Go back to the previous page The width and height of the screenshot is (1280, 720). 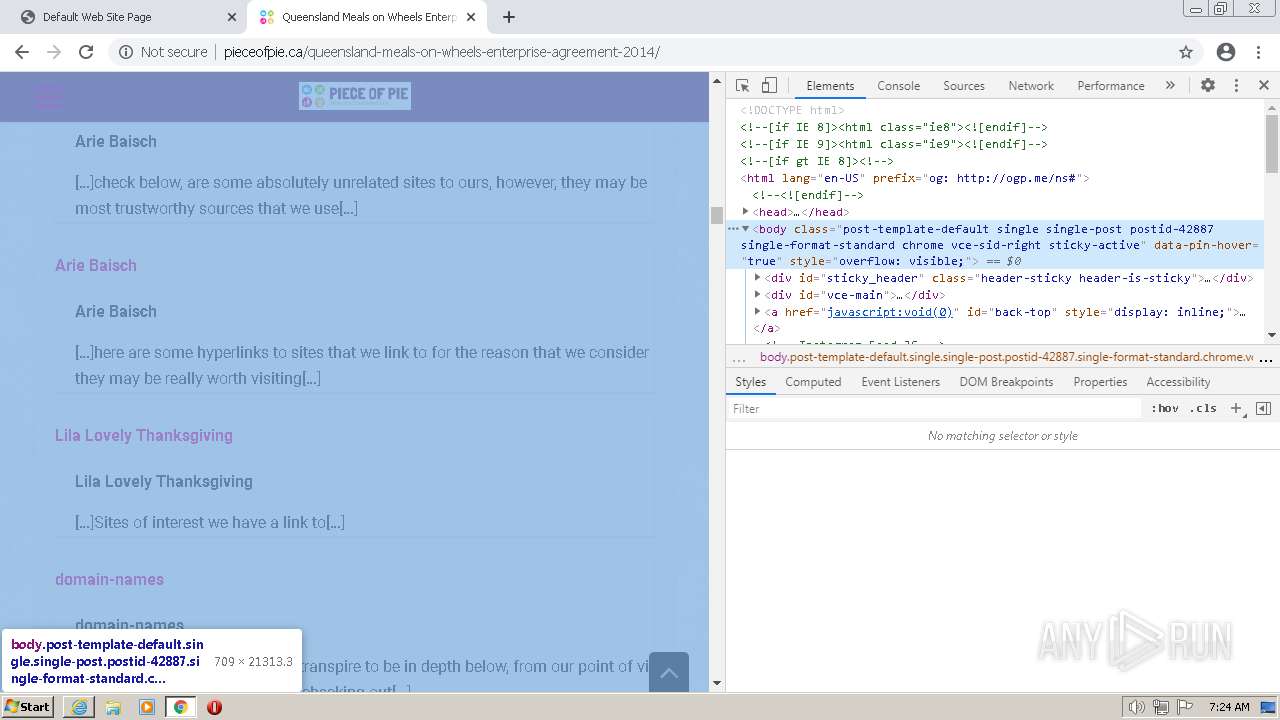click(x=22, y=52)
